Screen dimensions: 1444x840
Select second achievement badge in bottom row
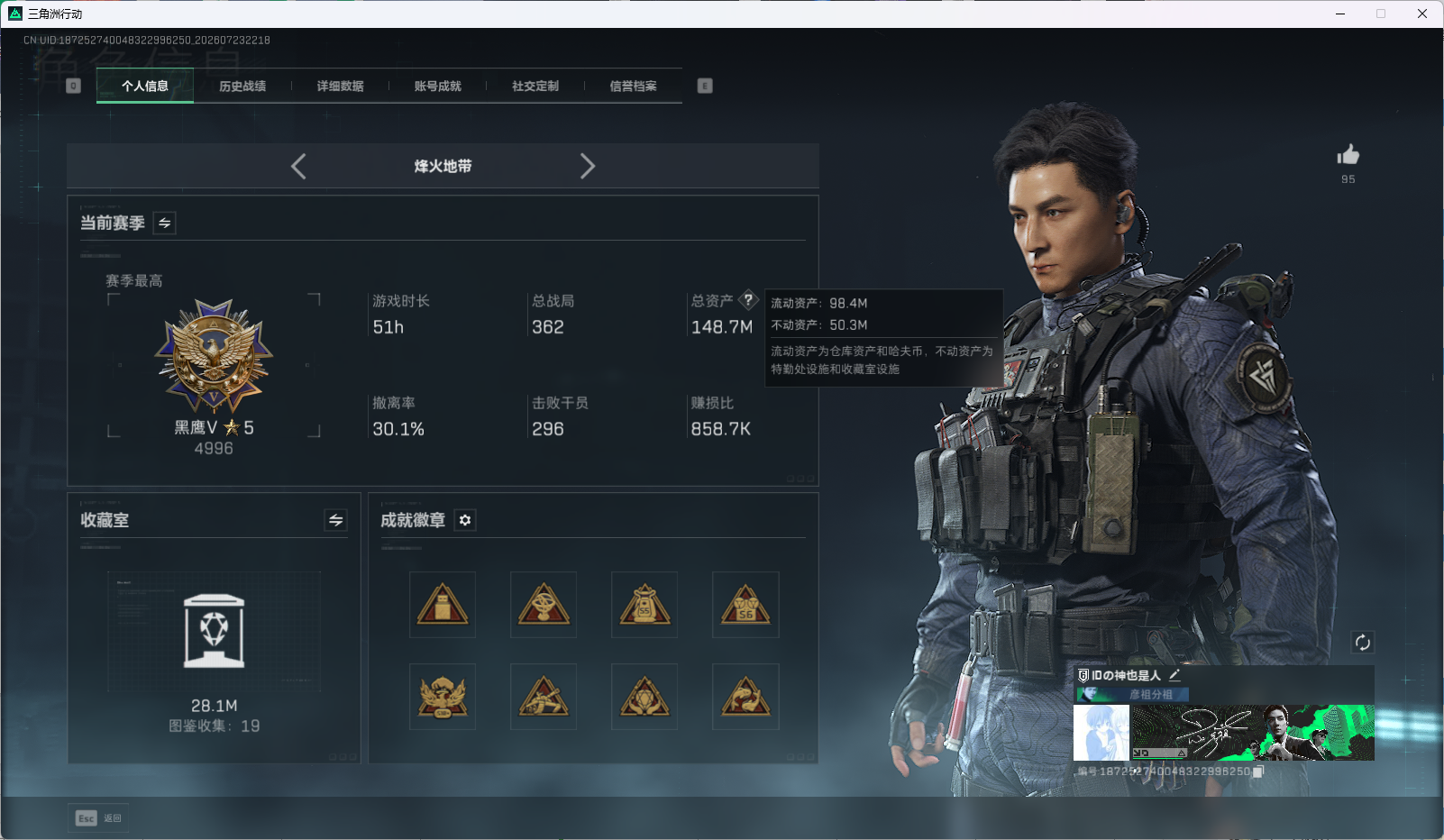544,697
